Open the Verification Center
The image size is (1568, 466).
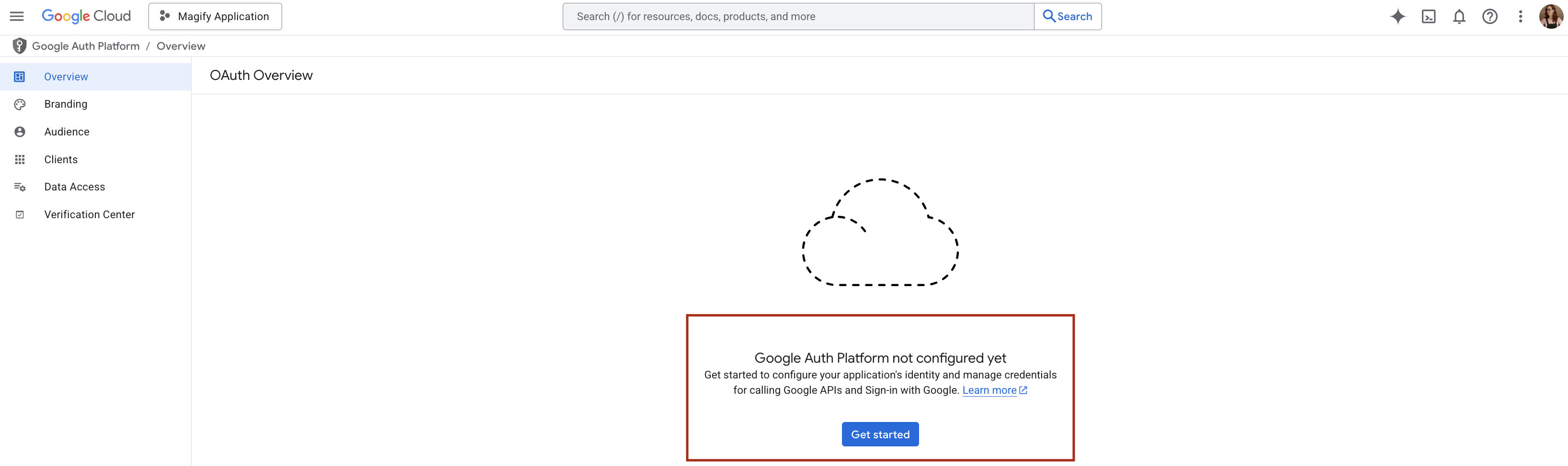pyautogui.click(x=90, y=215)
